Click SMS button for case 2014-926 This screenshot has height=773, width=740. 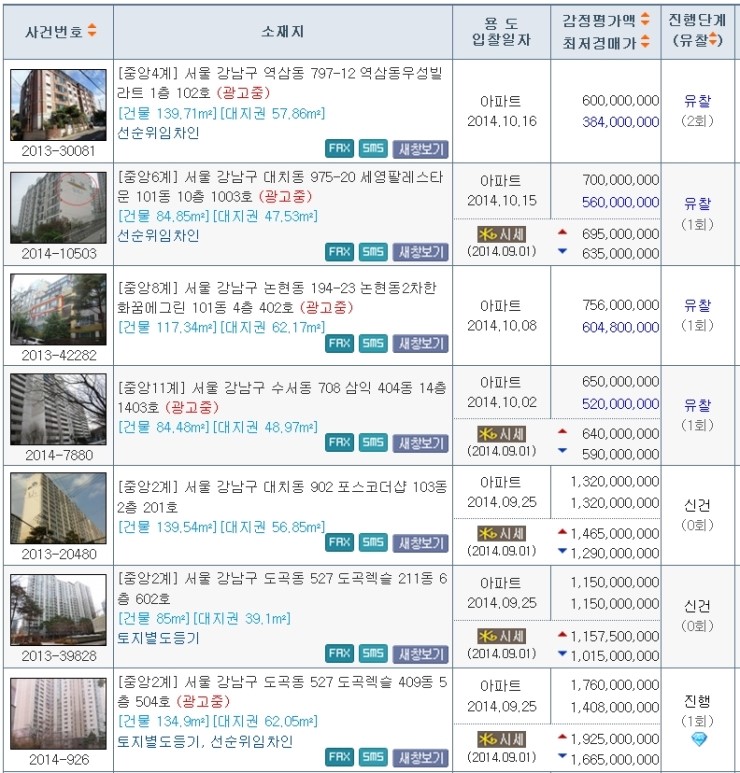pos(373,757)
